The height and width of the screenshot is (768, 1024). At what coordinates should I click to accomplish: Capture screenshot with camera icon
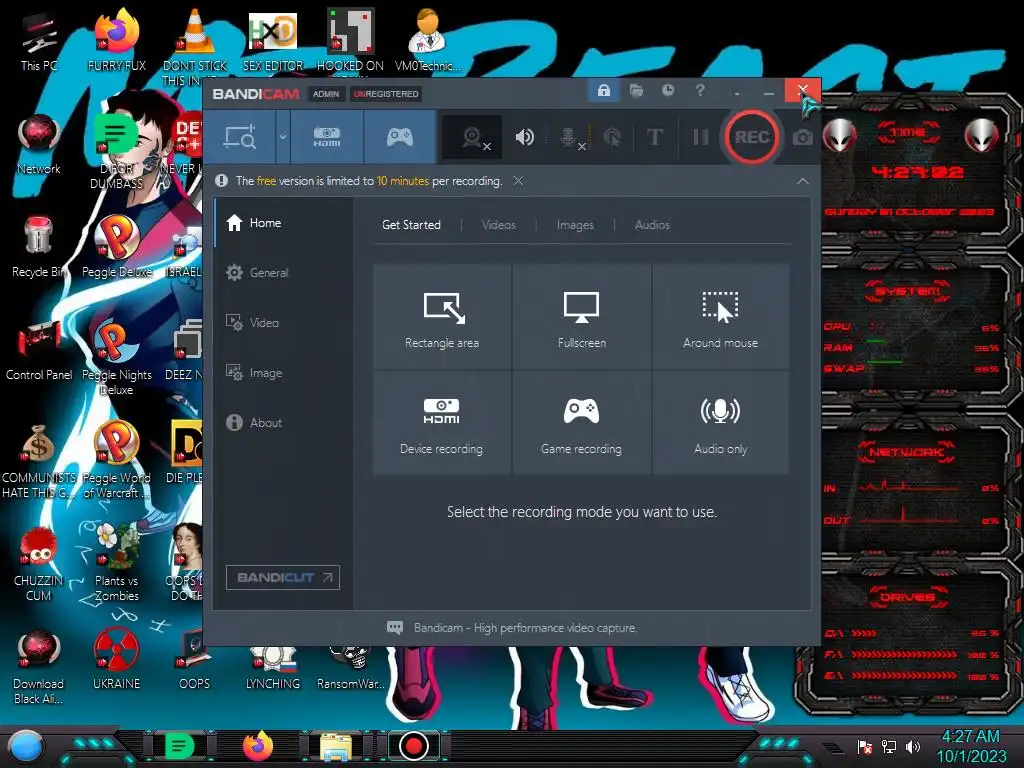(x=803, y=138)
